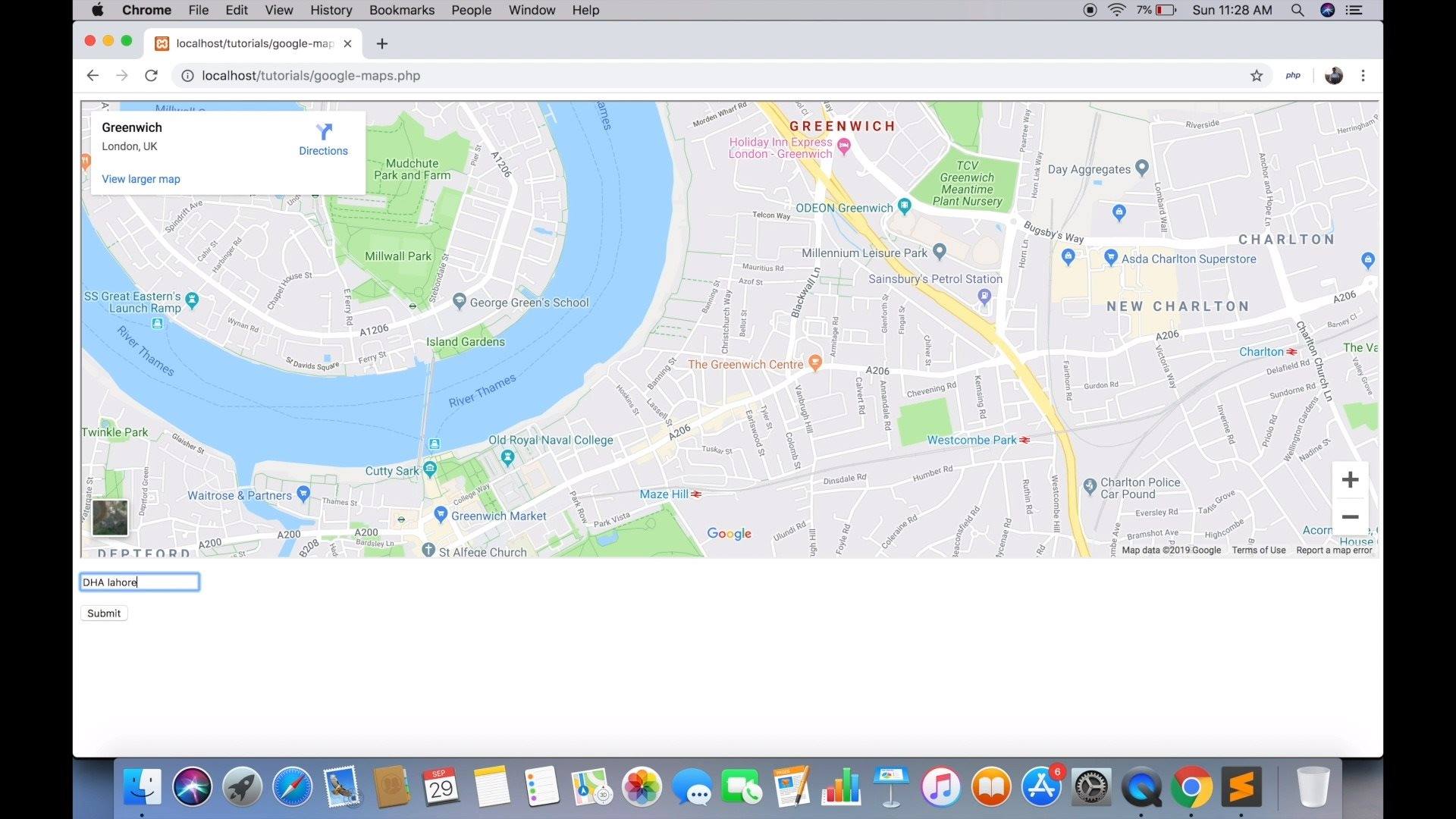Click the ODEON Greenwich map marker
The height and width of the screenshot is (819, 1456).
coord(904,206)
